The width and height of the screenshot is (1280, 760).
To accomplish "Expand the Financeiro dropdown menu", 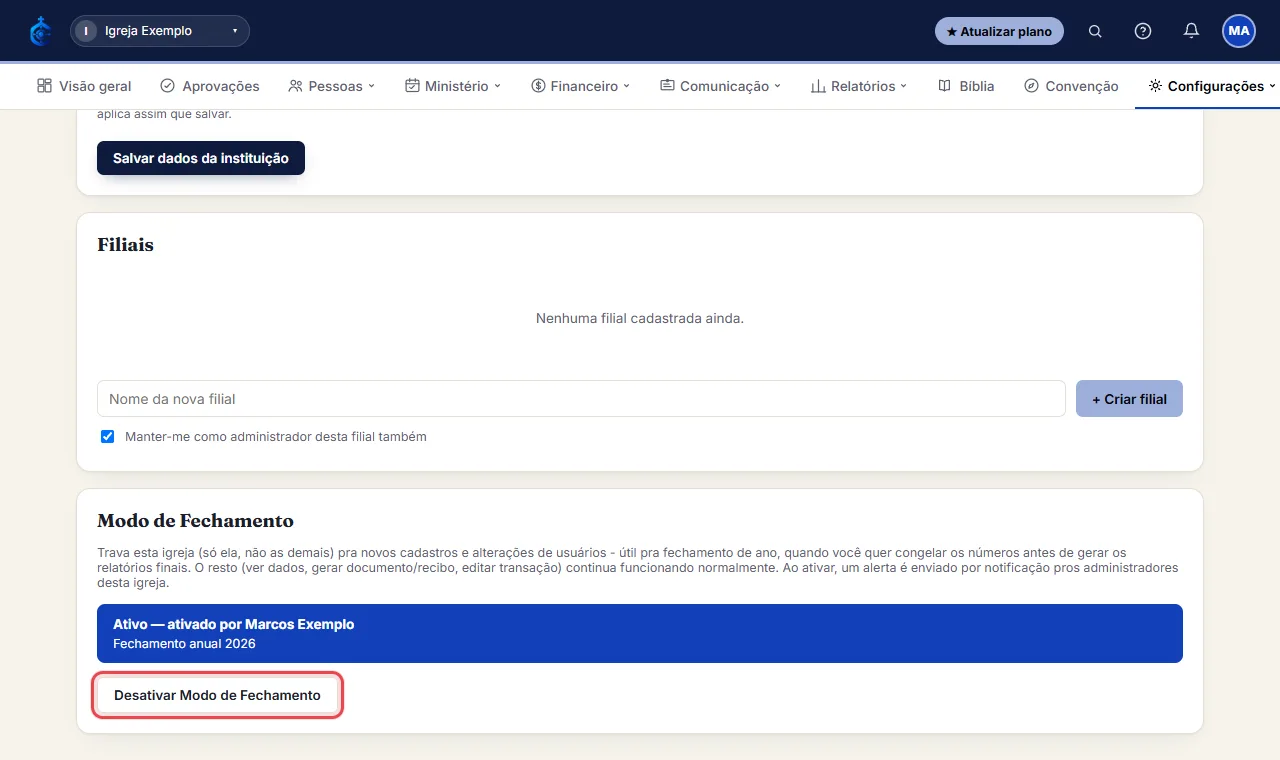I will click(x=581, y=86).
